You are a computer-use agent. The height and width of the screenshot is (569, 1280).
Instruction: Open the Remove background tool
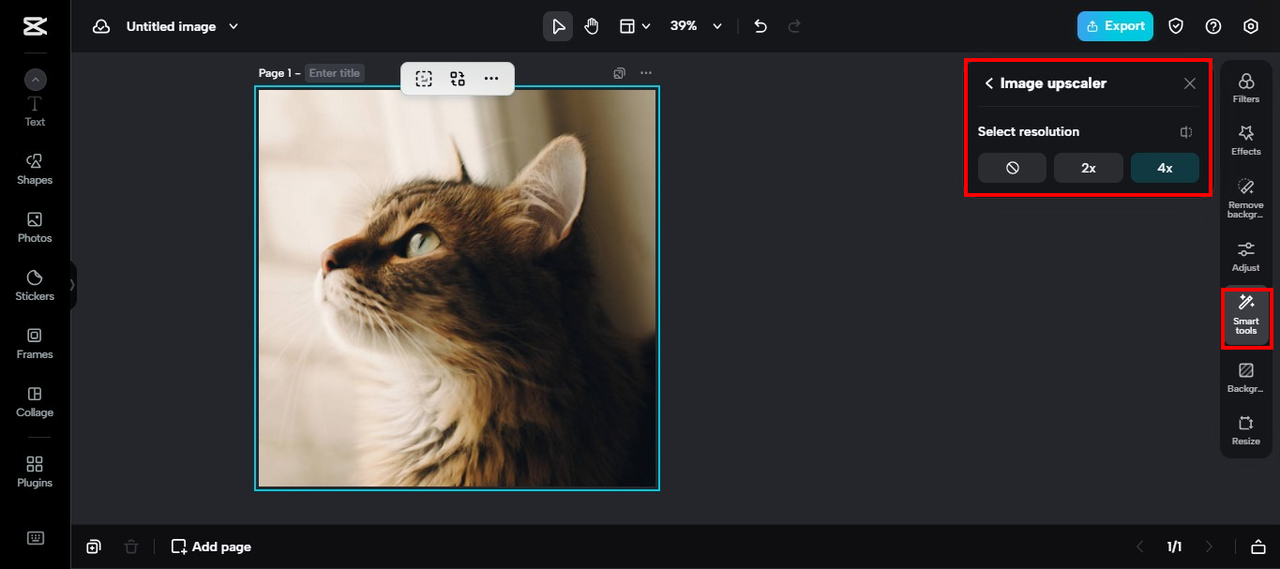[1246, 198]
